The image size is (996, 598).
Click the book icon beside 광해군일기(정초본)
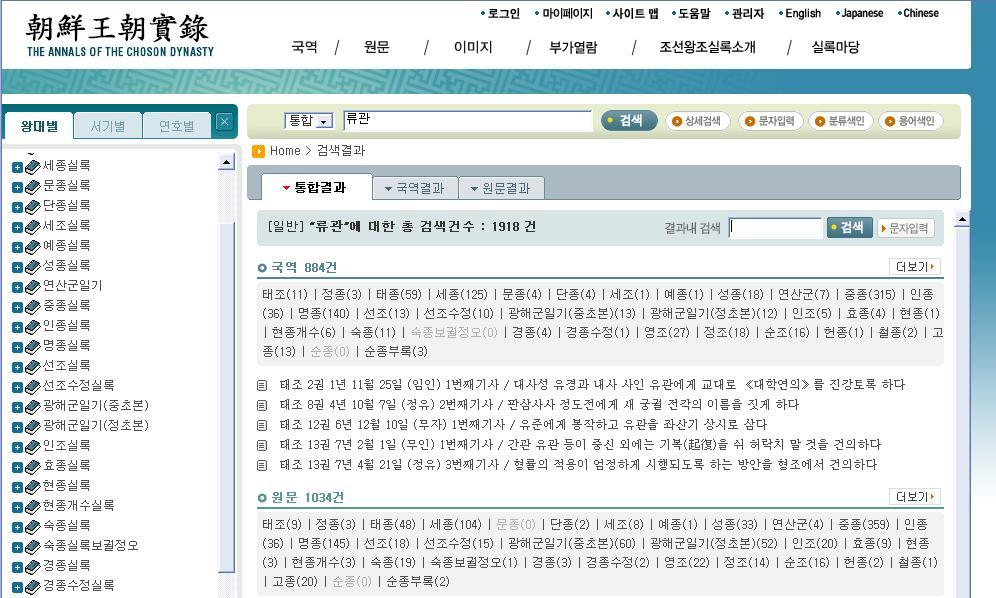32,428
